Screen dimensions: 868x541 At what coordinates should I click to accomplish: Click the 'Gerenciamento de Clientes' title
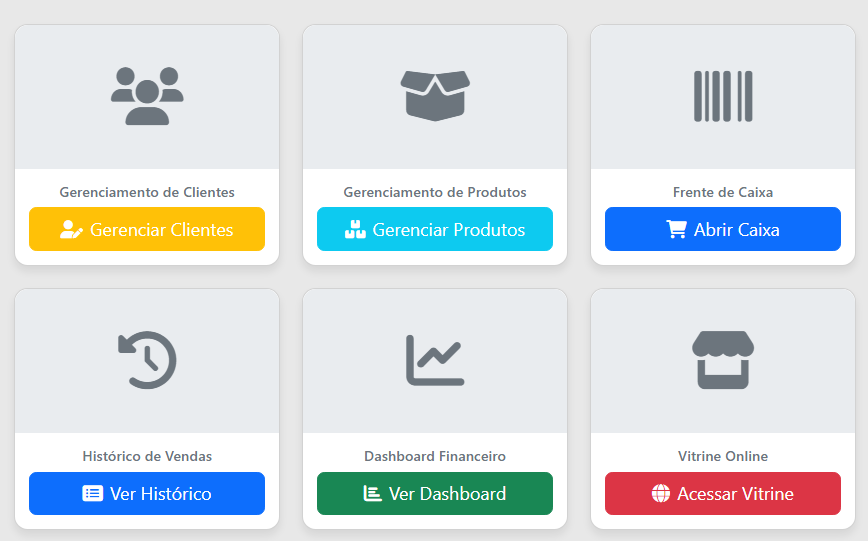click(x=147, y=192)
